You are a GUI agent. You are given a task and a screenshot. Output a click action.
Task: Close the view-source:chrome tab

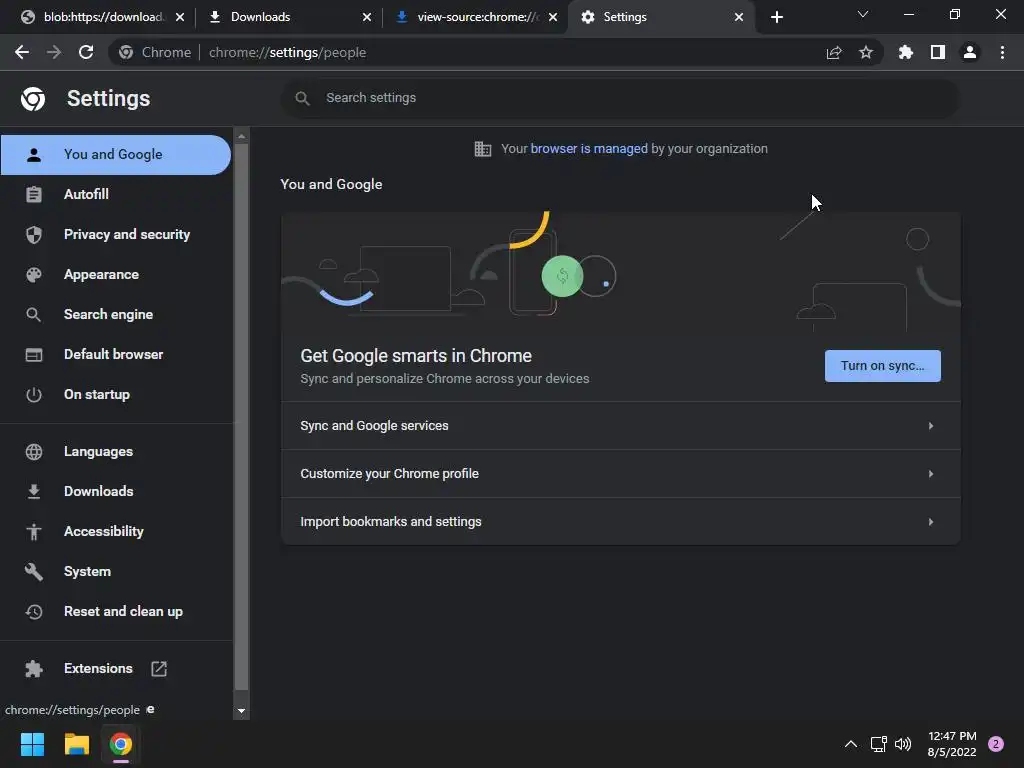pos(553,17)
